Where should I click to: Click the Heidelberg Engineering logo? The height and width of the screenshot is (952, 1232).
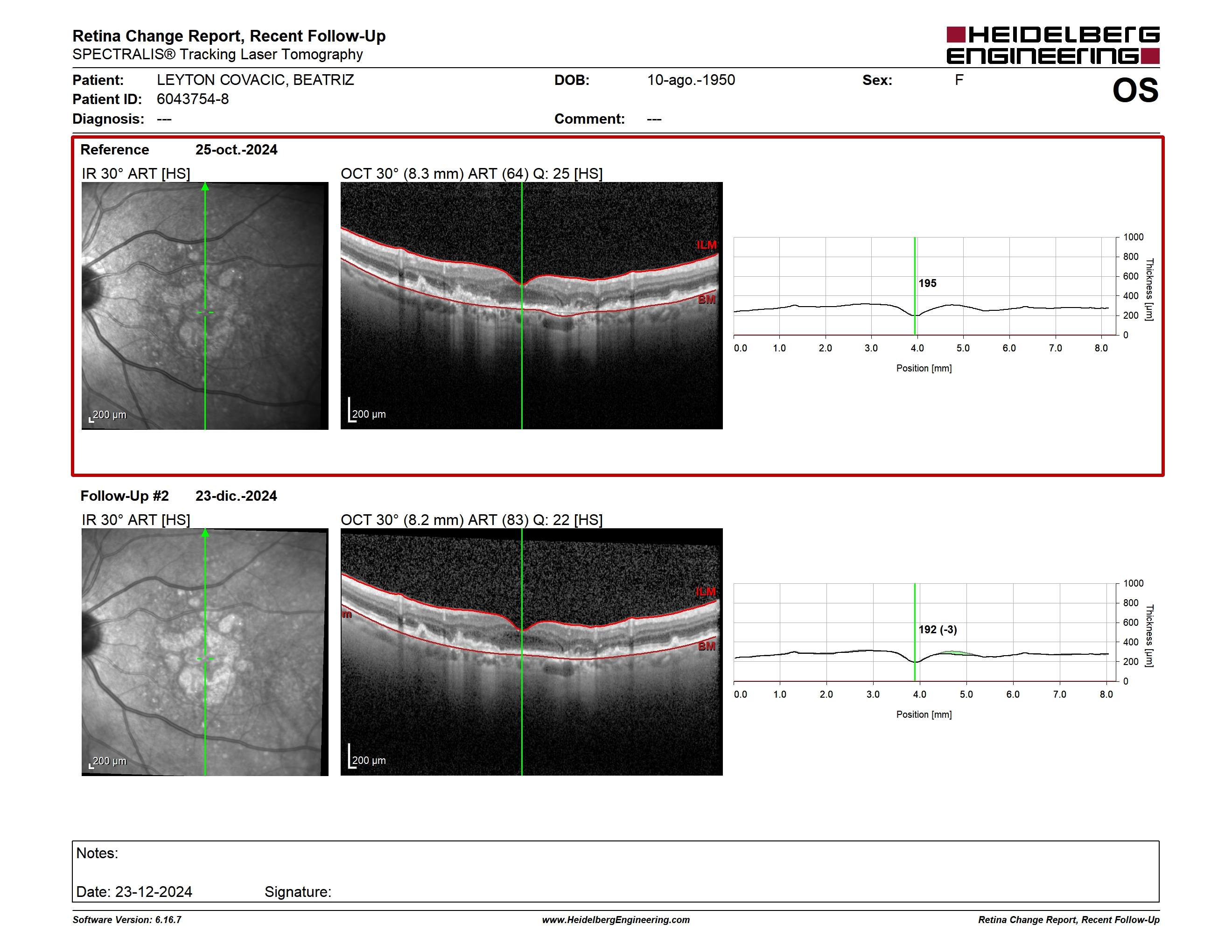(1053, 44)
